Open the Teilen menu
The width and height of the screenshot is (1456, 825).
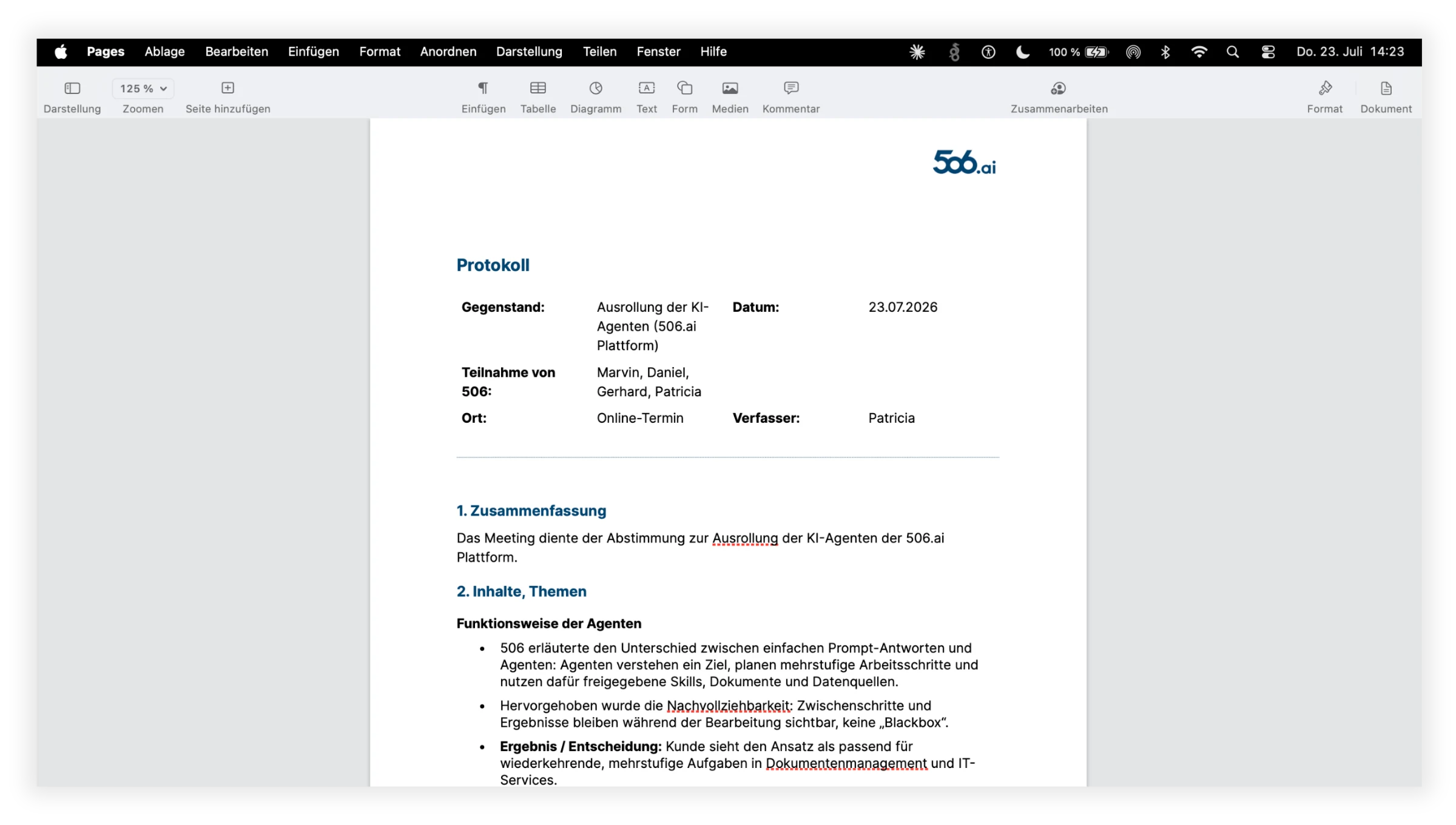tap(600, 52)
